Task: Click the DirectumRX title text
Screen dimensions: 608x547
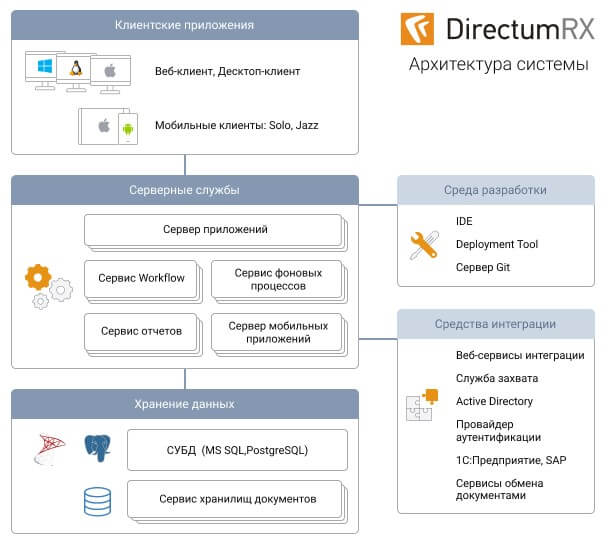Action: click(x=520, y=29)
